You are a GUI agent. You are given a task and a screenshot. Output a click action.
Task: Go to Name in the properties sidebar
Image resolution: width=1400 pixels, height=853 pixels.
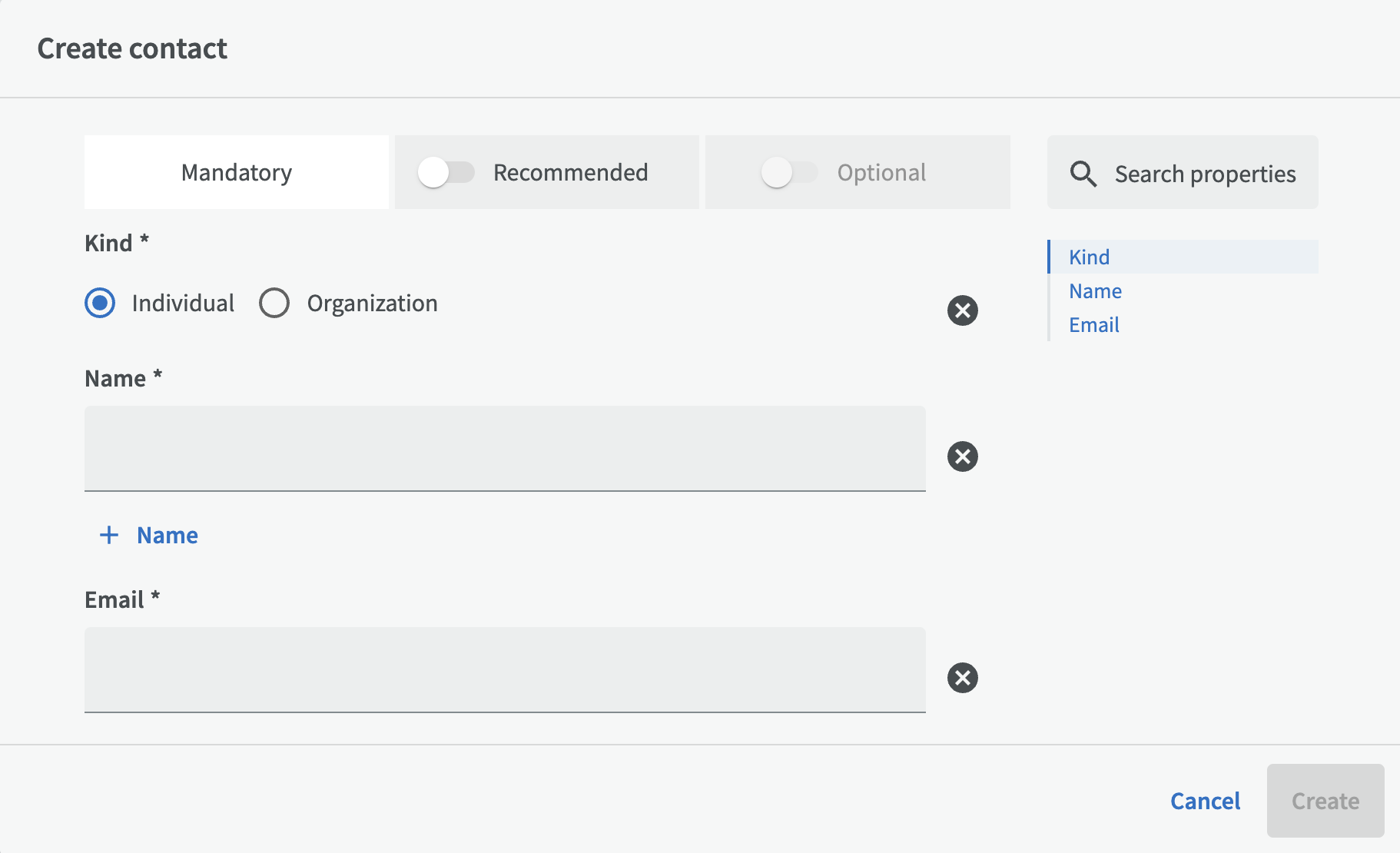click(x=1095, y=291)
